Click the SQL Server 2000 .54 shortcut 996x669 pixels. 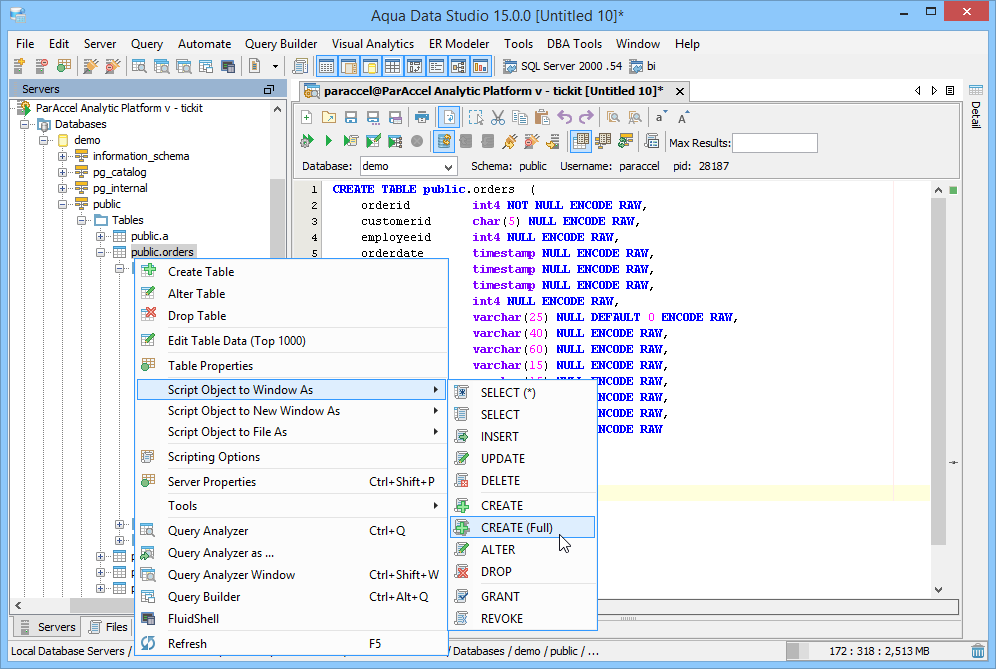pyautogui.click(x=563, y=66)
